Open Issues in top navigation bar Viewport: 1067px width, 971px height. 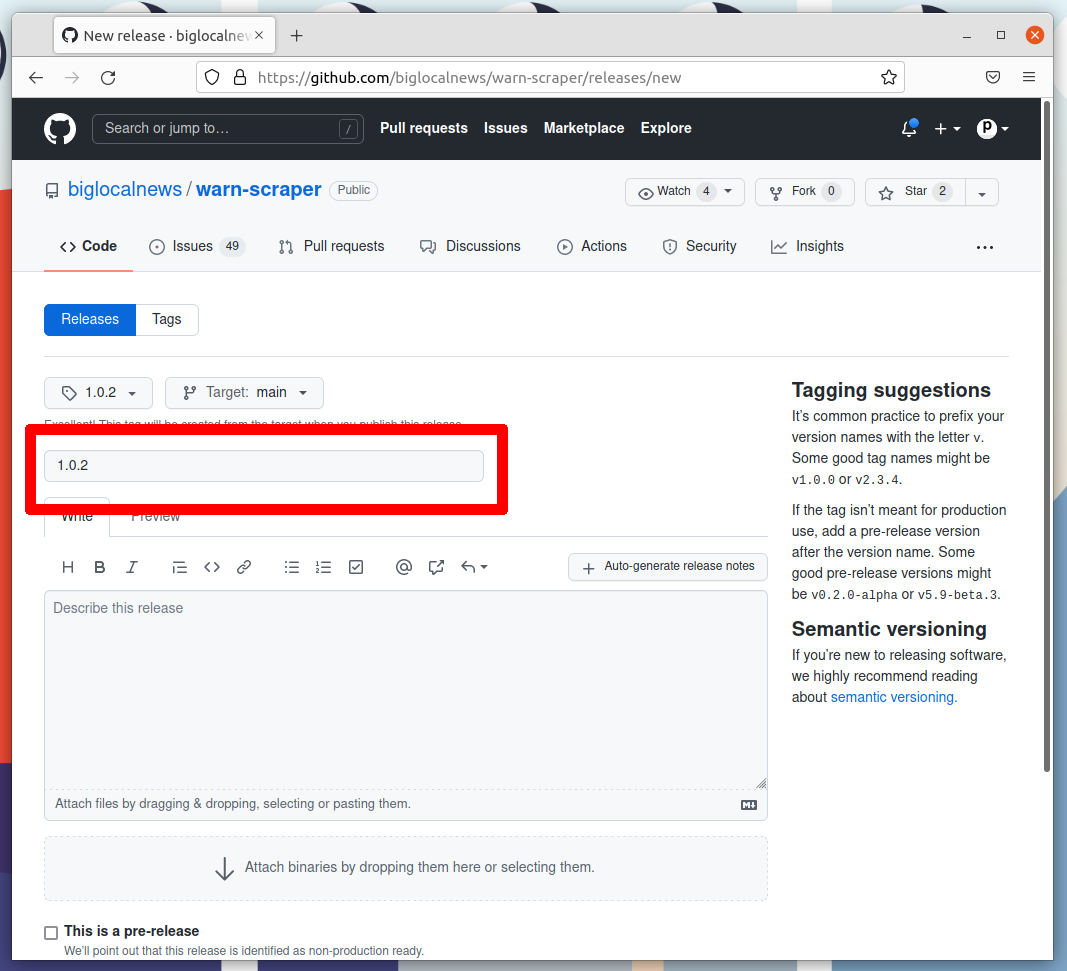(x=506, y=128)
